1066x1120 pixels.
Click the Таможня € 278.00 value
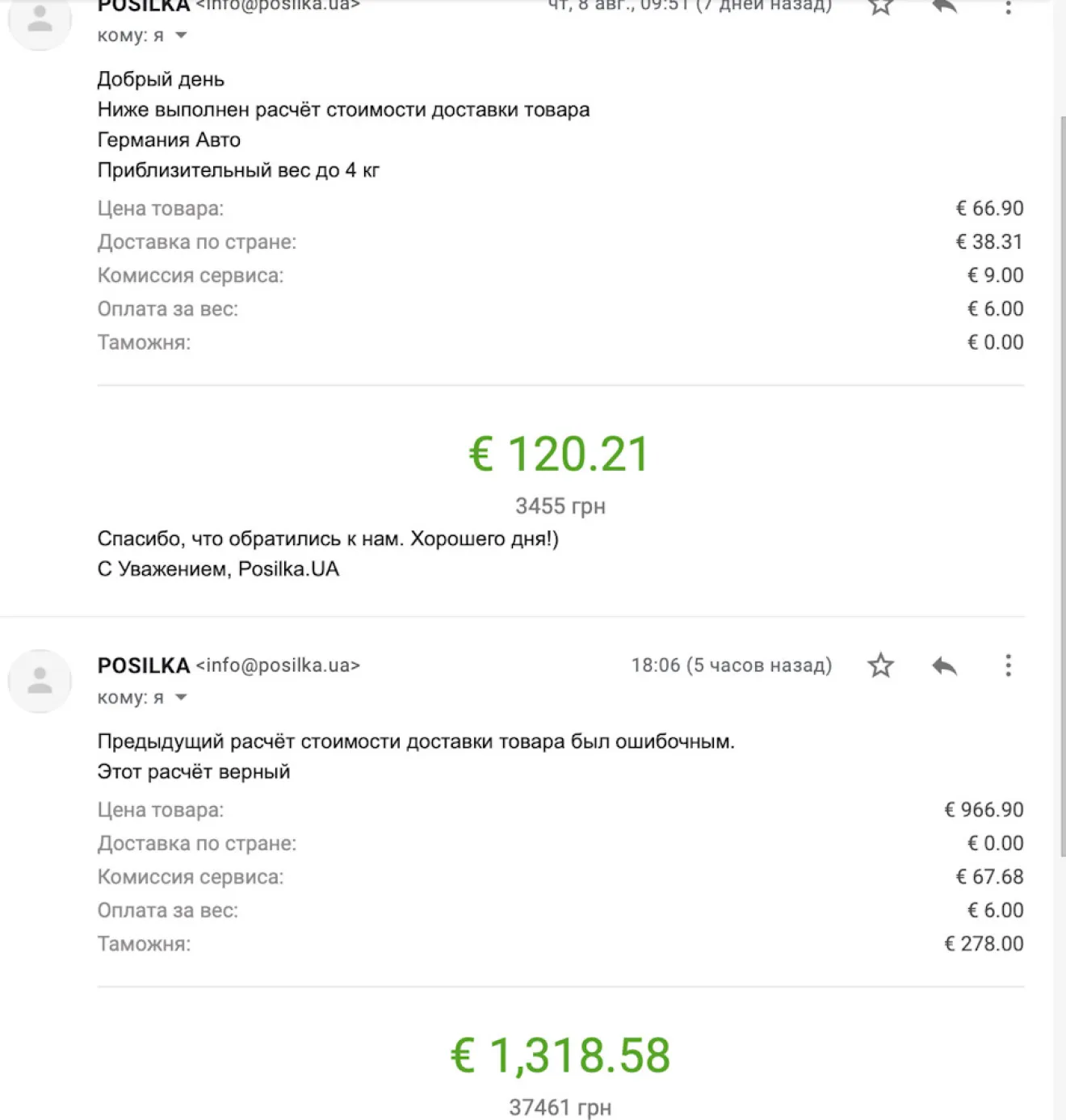point(984,944)
